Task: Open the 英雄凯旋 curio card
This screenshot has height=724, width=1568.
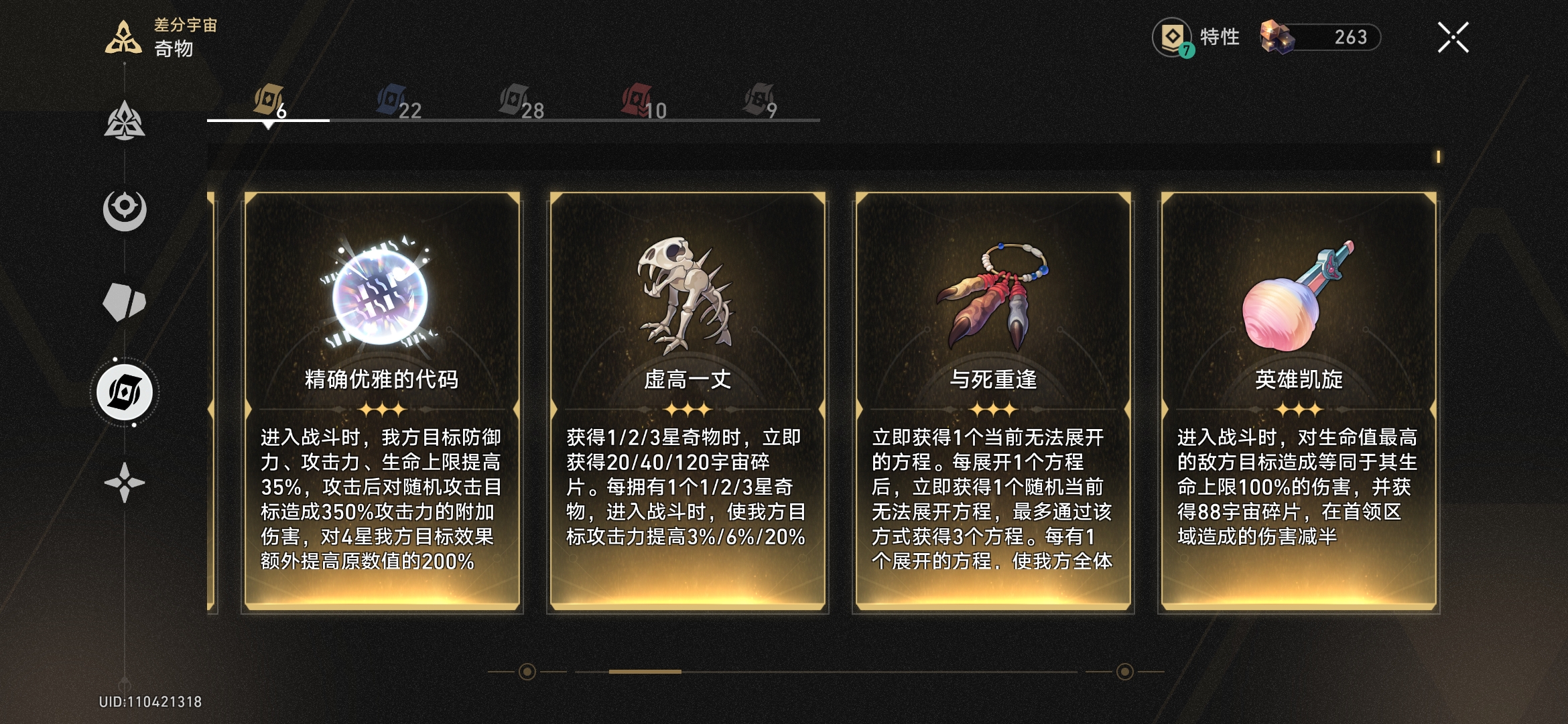Action: tap(1299, 402)
